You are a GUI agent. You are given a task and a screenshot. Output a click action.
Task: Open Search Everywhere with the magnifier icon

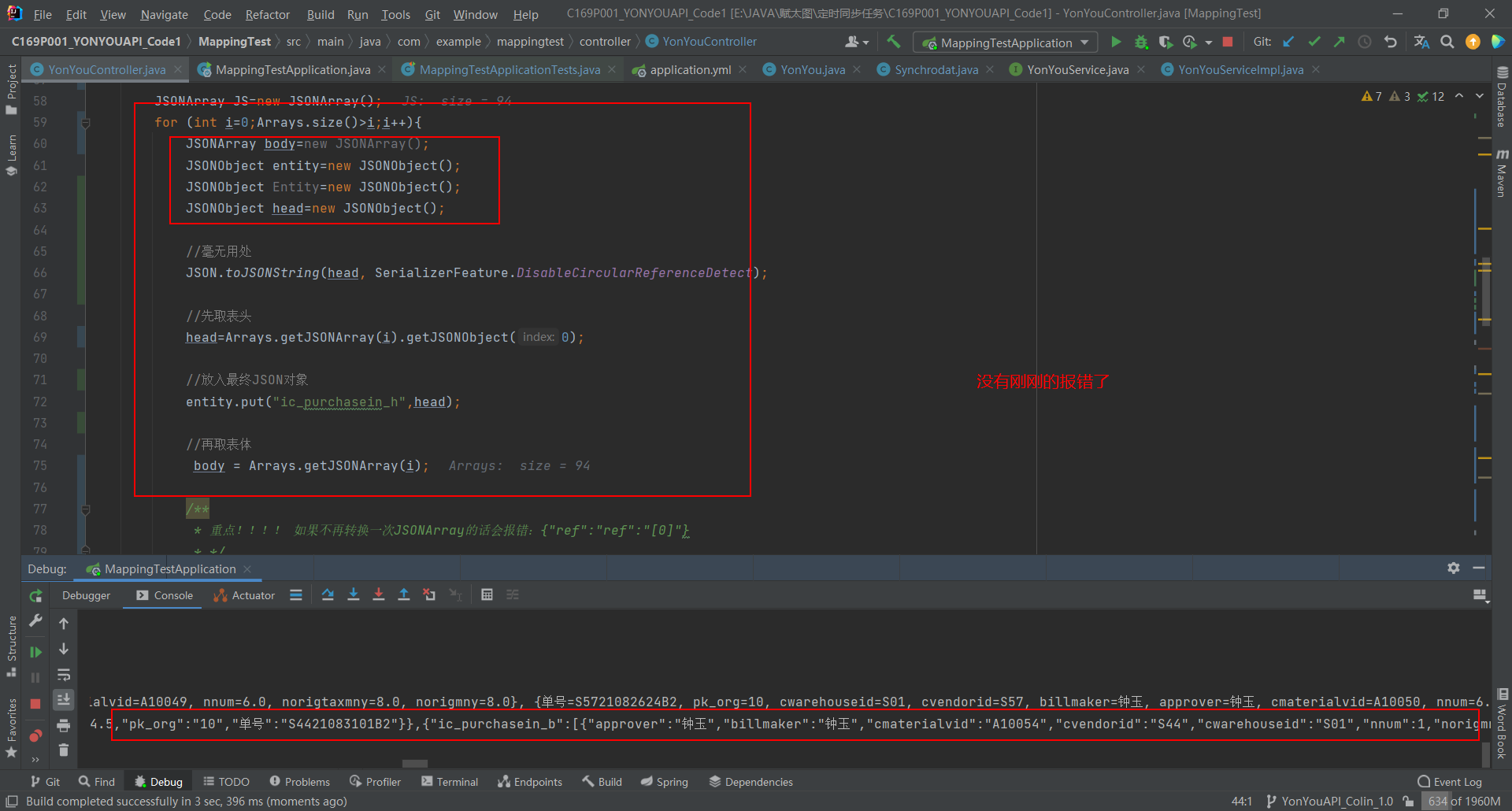[x=1447, y=42]
